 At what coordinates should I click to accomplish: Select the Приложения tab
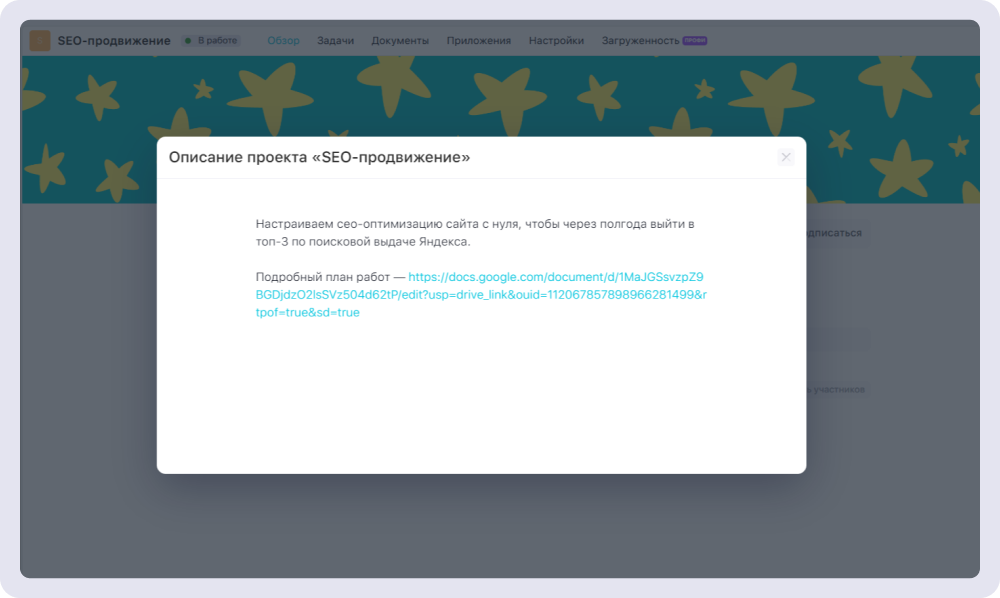pos(478,40)
